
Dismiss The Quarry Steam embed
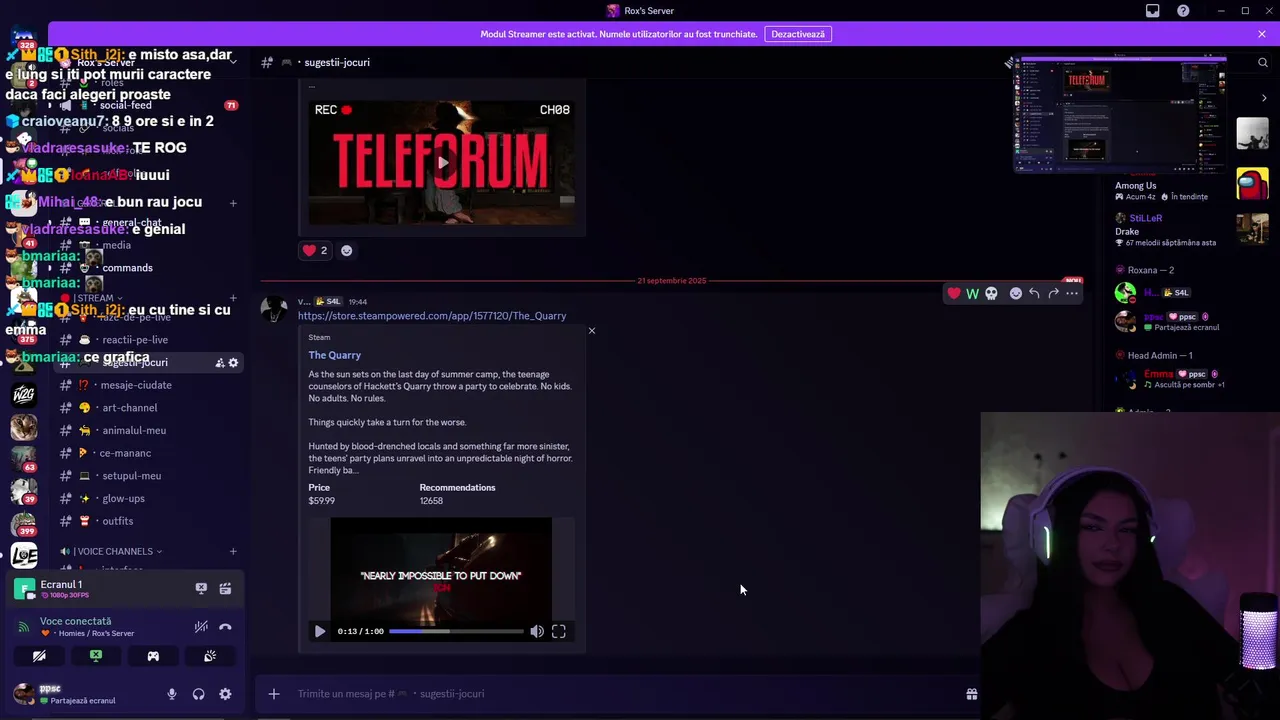pyautogui.click(x=591, y=331)
